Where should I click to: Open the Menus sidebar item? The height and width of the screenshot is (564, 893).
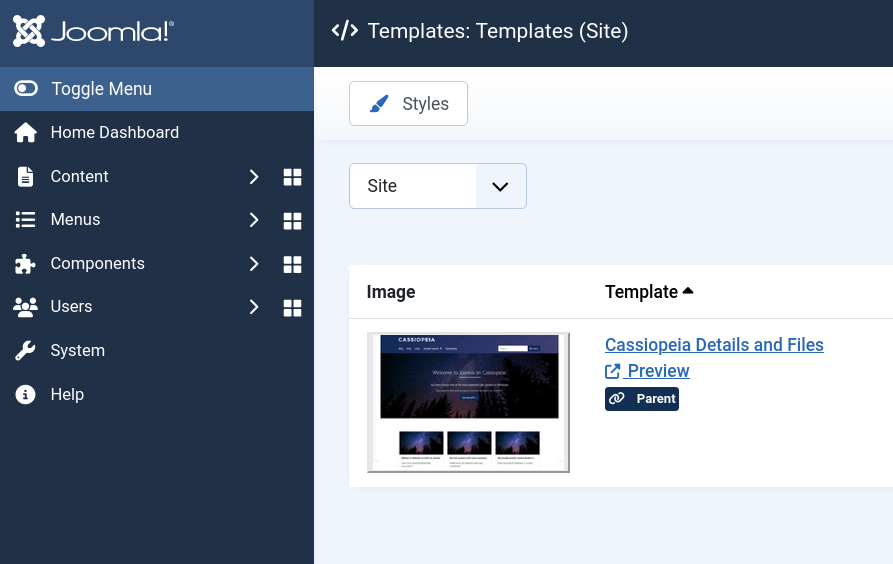(x=75, y=219)
